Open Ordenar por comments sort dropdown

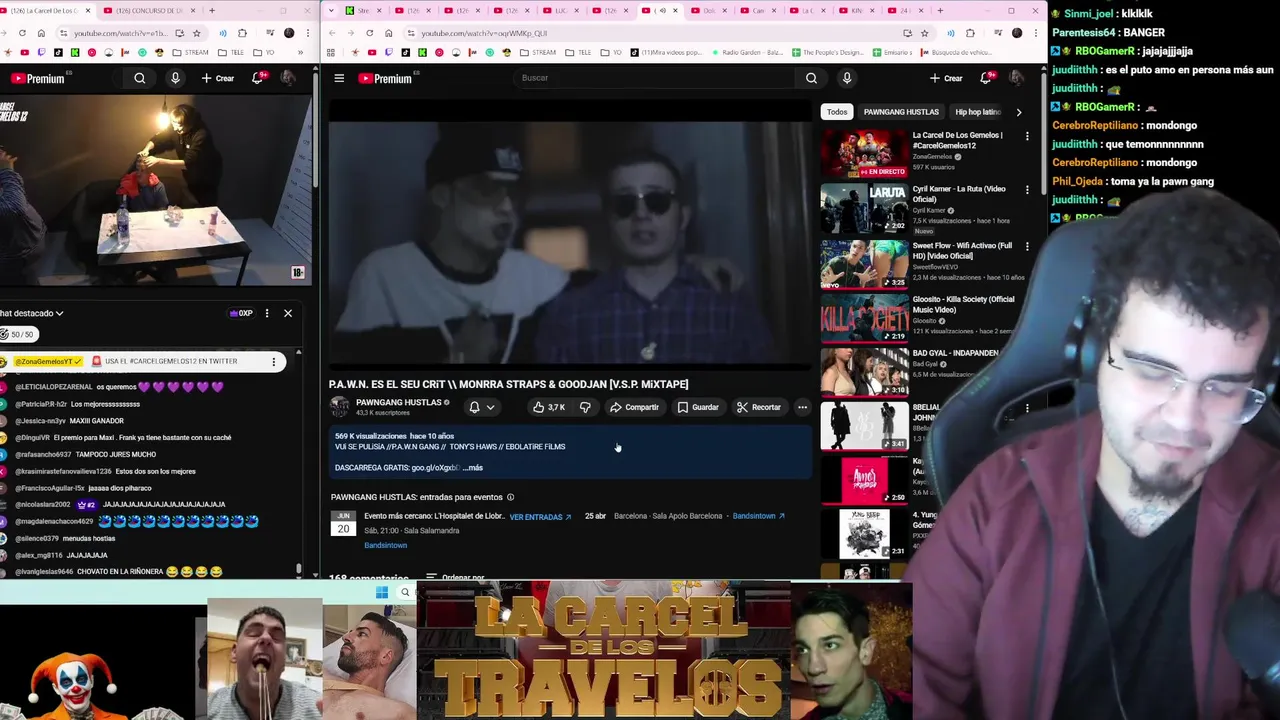coord(455,578)
